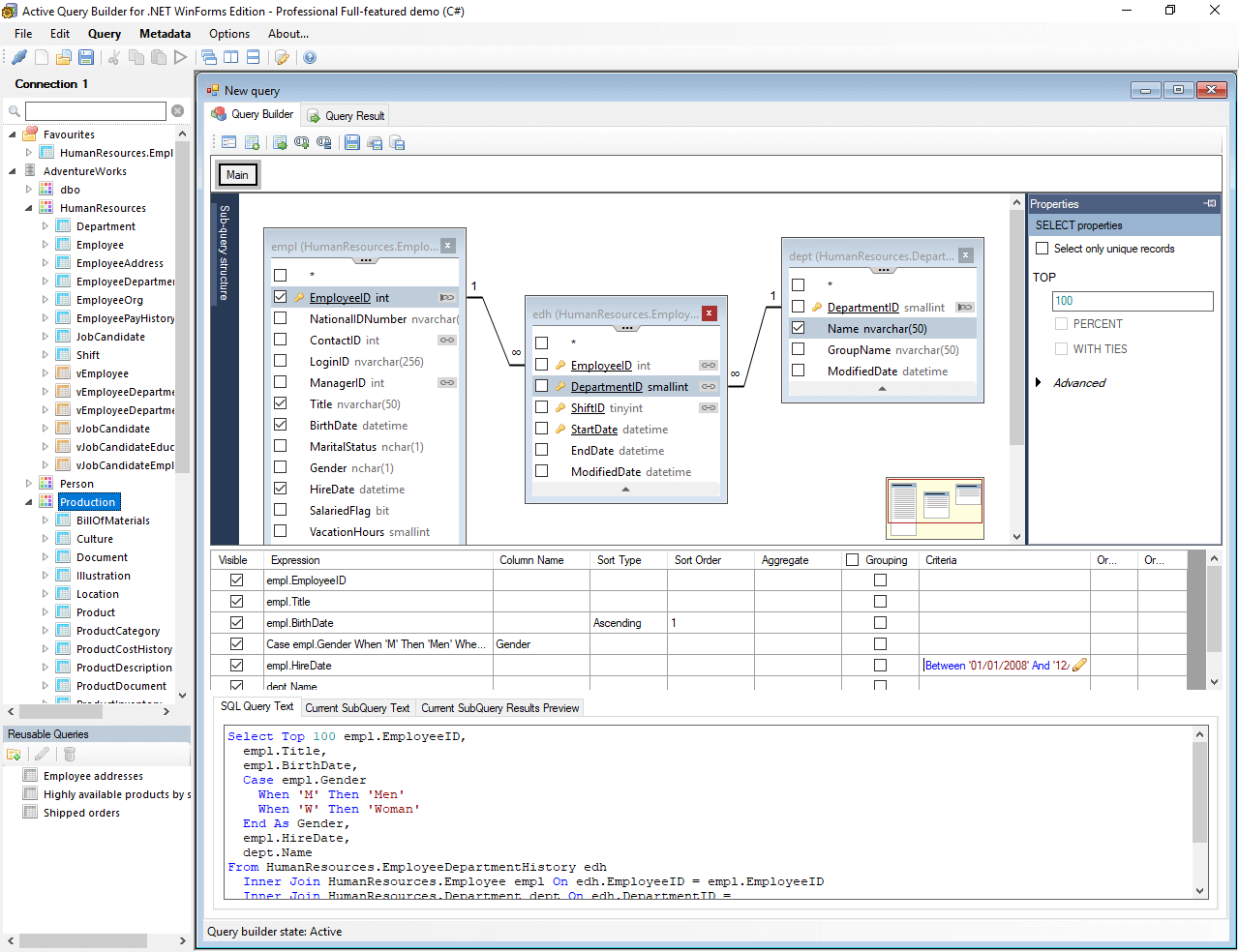
Task: Cascade windows using the toolbar icon
Action: (x=209, y=57)
